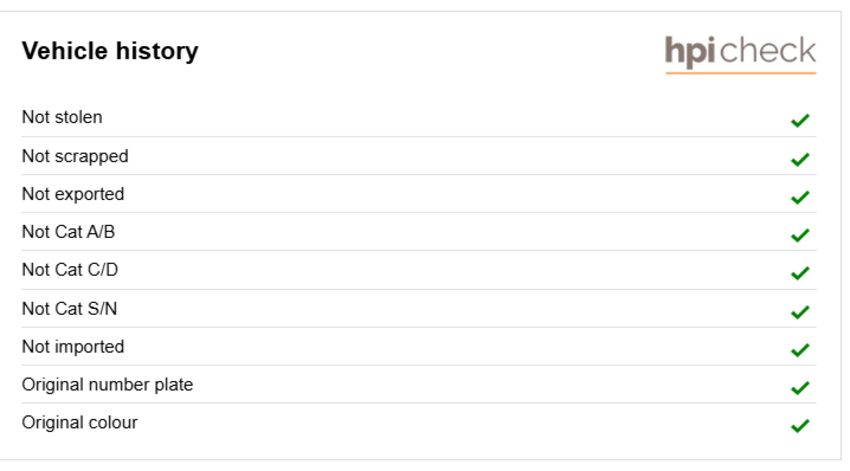Click the green checkmark beside Not stolen
The image size is (850, 471).
coord(800,120)
